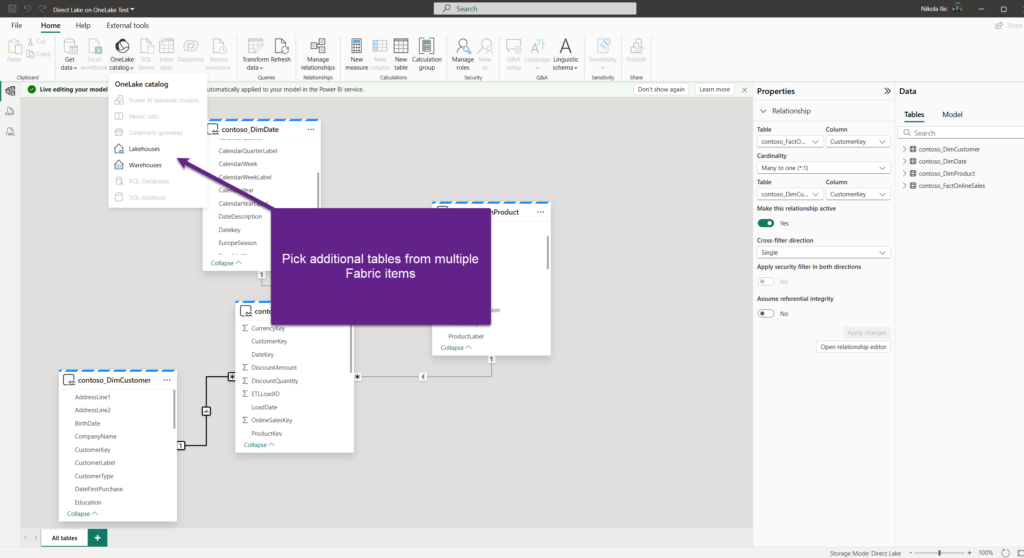This screenshot has width=1024, height=558.
Task: Add a new layout tab with the plus button
Action: click(97, 538)
